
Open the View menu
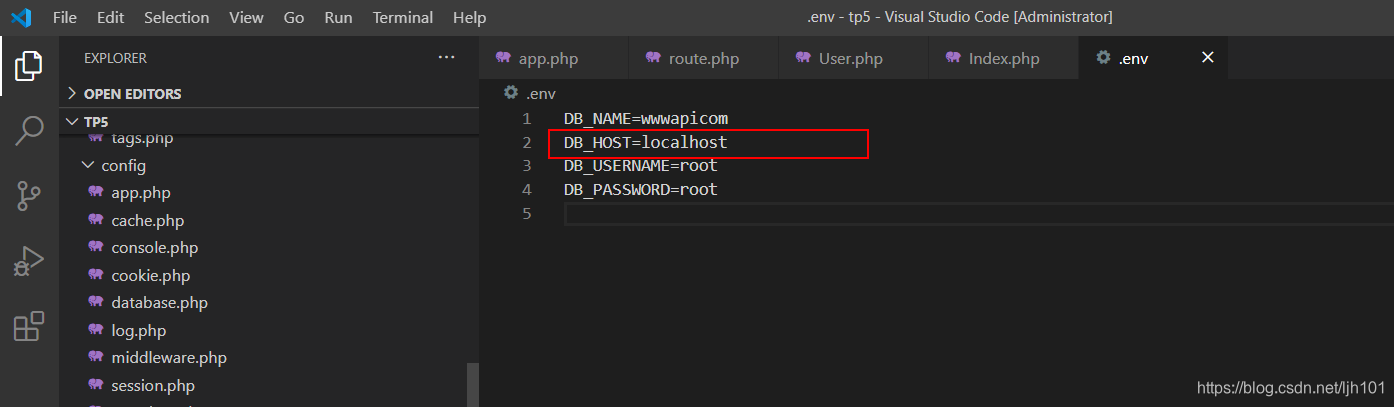(246, 18)
